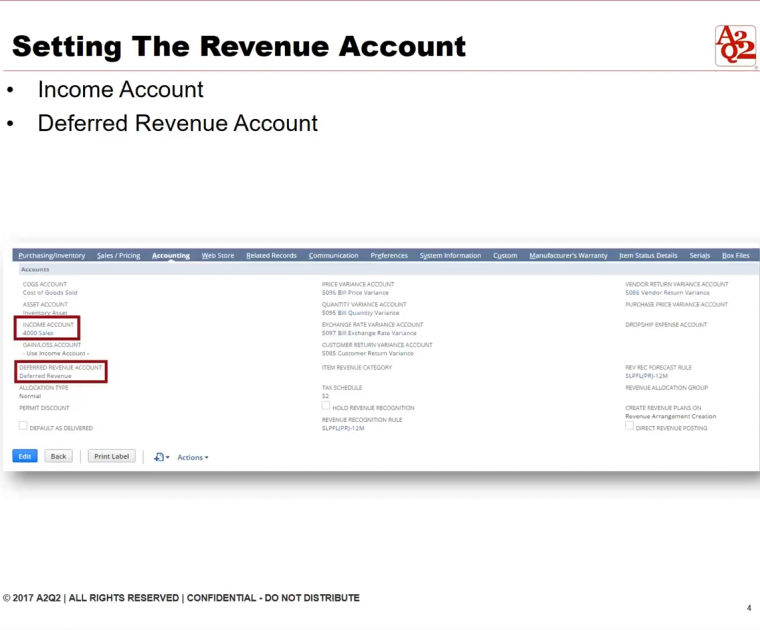Click the A2Q2 logo
Screen dimensions: 760x630
735,45
